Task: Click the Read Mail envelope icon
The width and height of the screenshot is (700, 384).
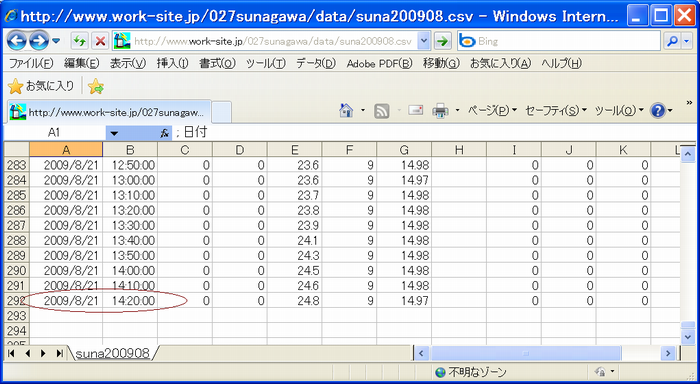Action: point(415,110)
